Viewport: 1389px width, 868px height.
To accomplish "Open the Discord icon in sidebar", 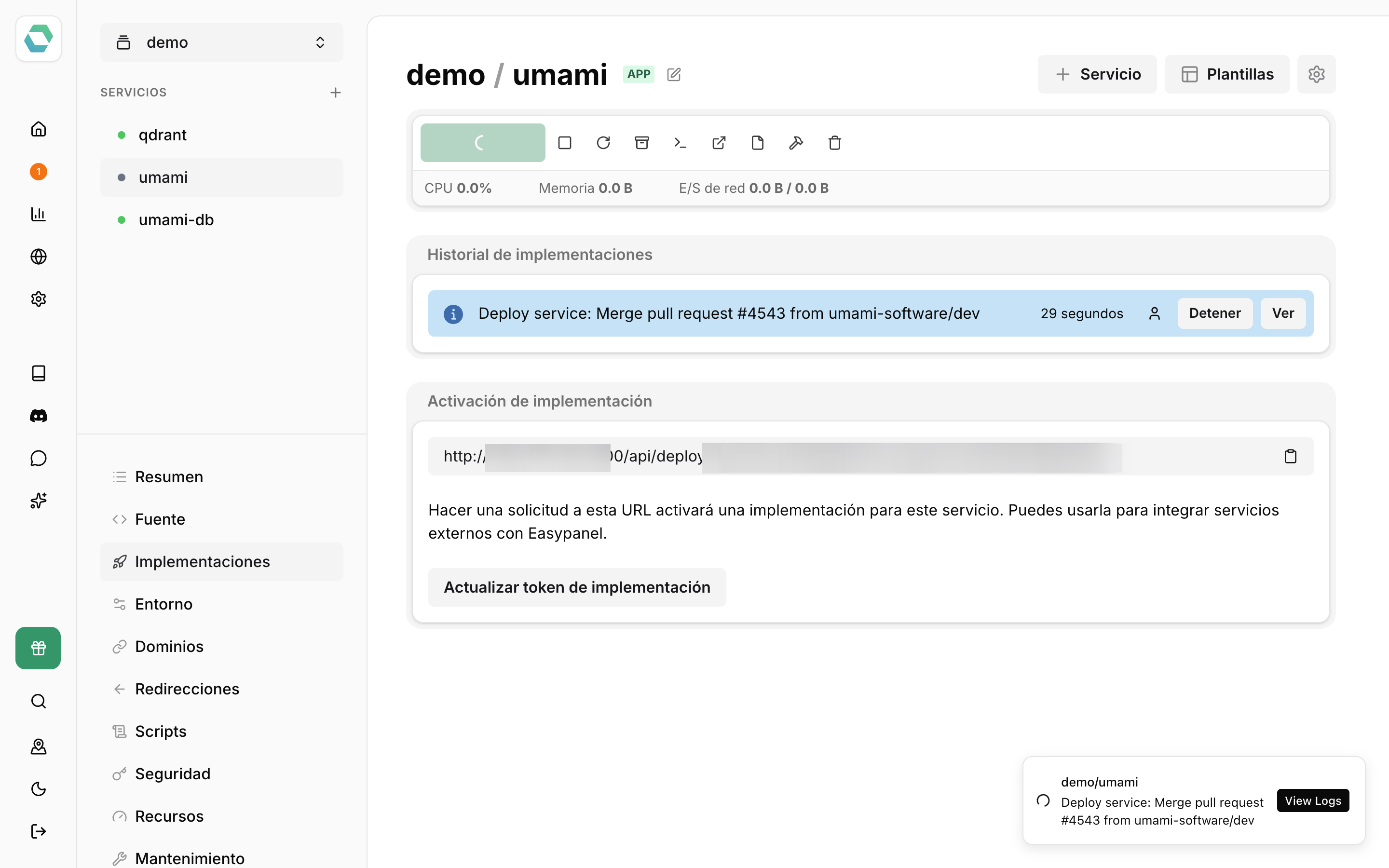I will [x=39, y=416].
